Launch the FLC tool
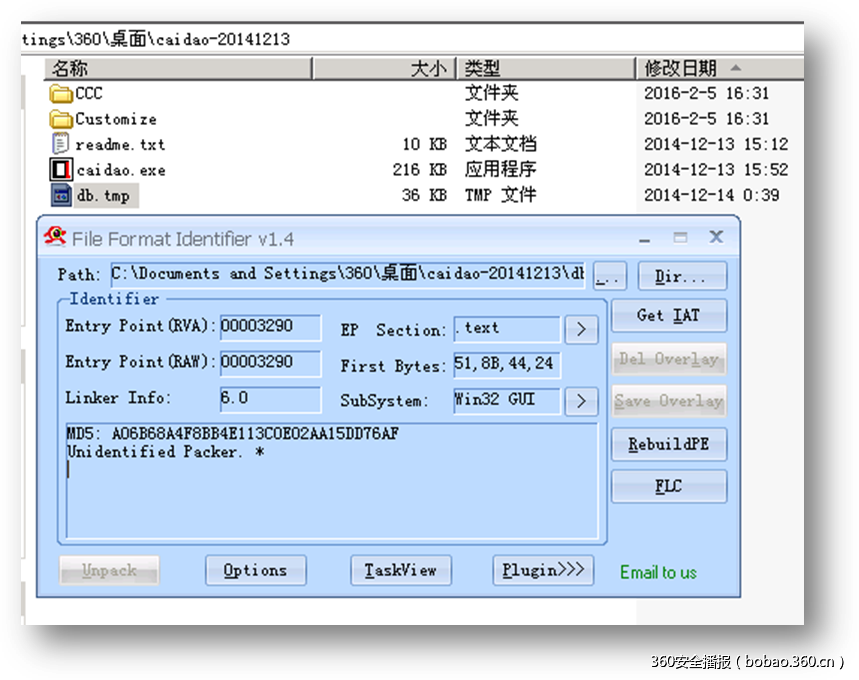Screen dimensions: 859x680 pyautogui.click(x=668, y=486)
